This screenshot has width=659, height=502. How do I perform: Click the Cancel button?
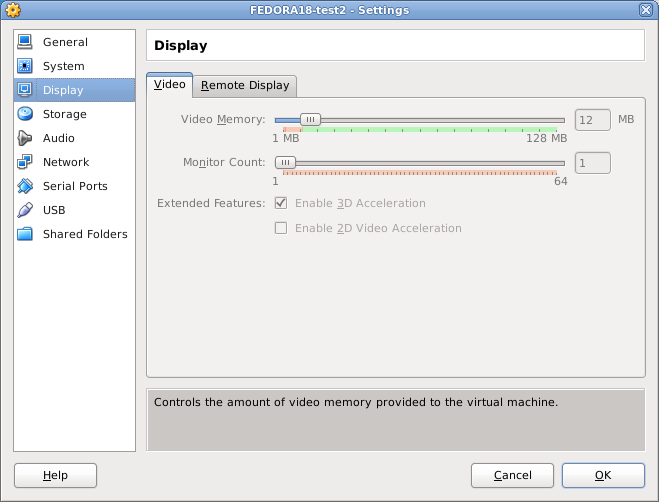[512, 476]
